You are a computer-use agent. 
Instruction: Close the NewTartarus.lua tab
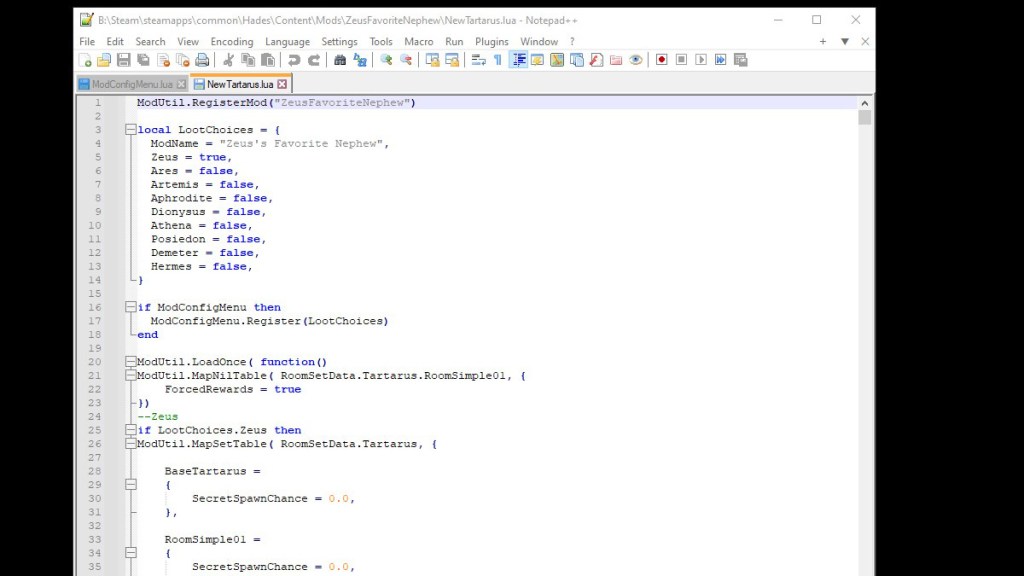283,85
